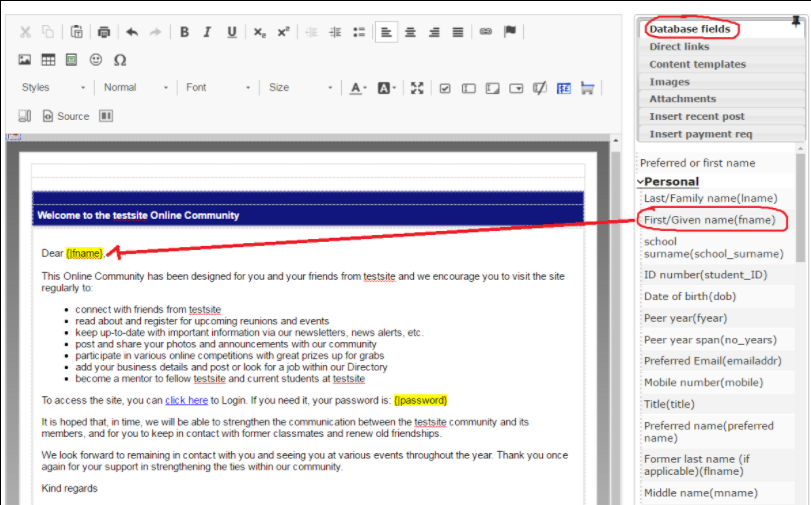811x505 pixels.
Task: Click the Underline formatting icon
Action: pos(232,32)
